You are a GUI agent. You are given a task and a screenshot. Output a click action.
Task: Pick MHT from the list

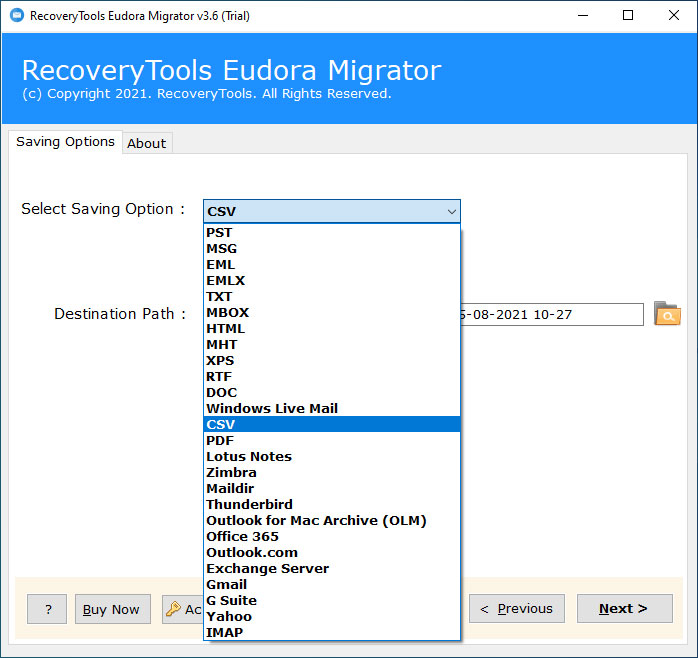click(332, 345)
